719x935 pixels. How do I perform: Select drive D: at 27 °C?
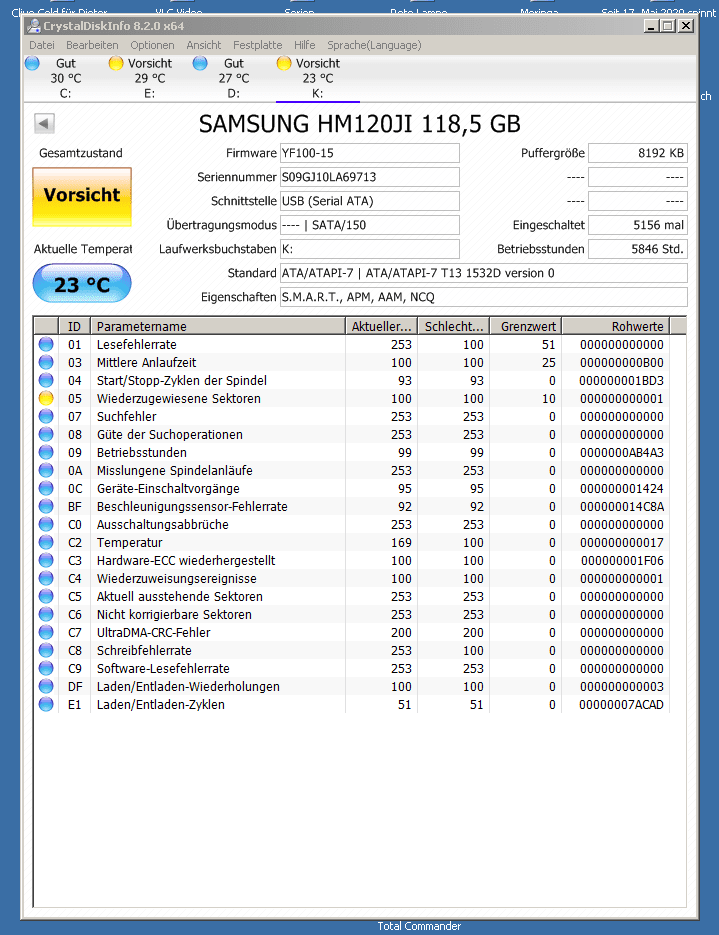pyautogui.click(x=234, y=78)
